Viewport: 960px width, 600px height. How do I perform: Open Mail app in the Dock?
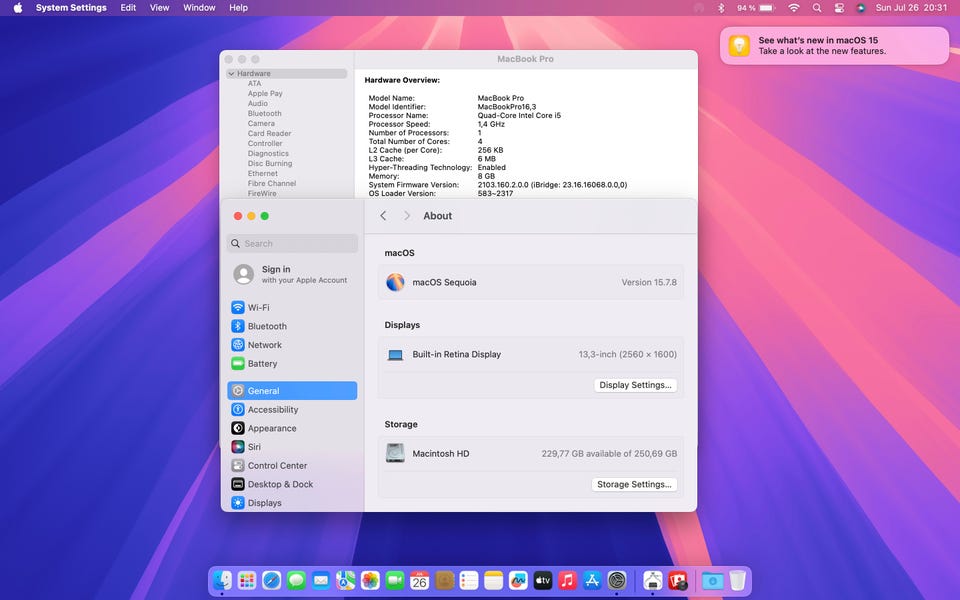(x=321, y=580)
